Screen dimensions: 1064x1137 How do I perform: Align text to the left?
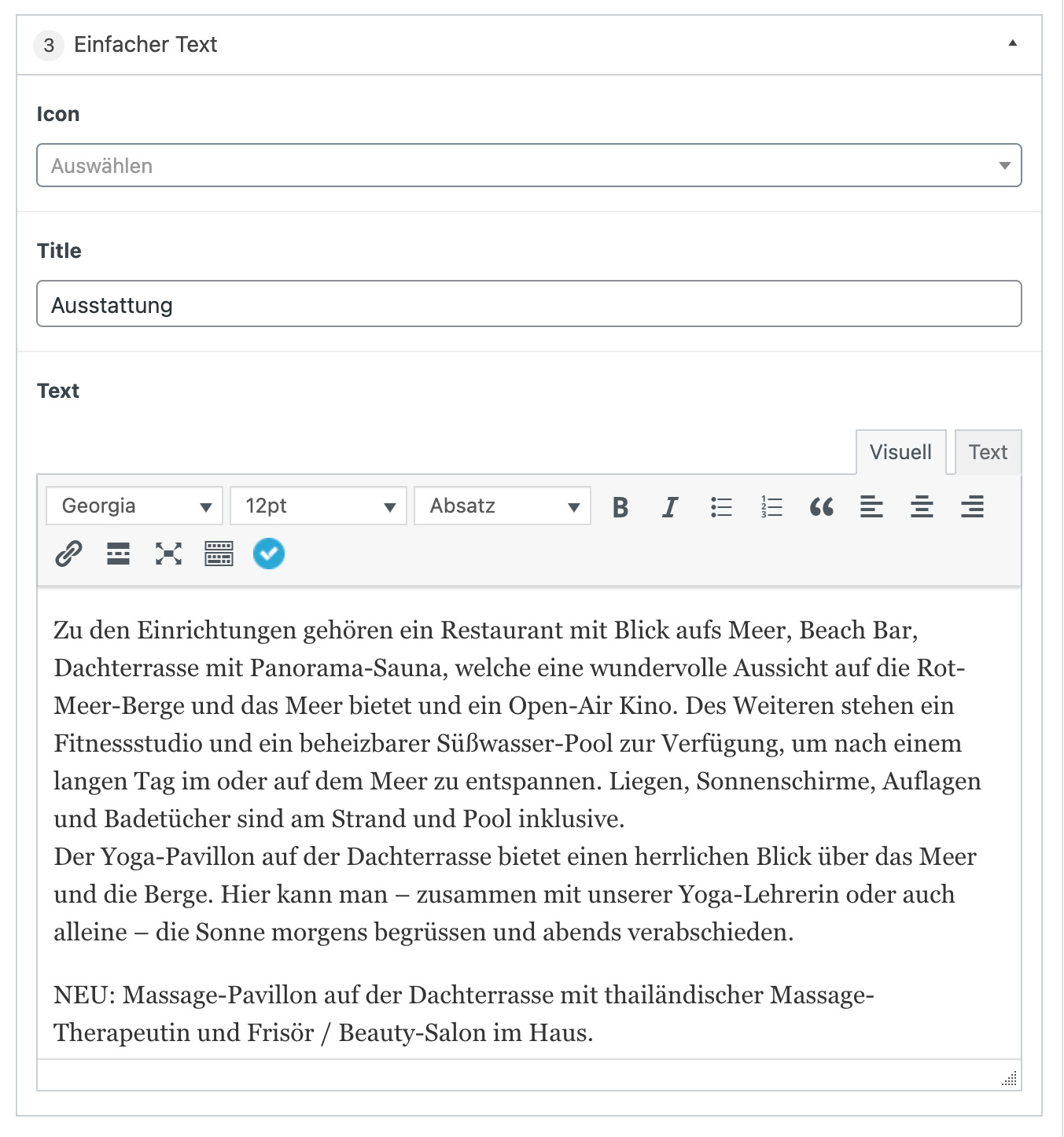tap(871, 507)
